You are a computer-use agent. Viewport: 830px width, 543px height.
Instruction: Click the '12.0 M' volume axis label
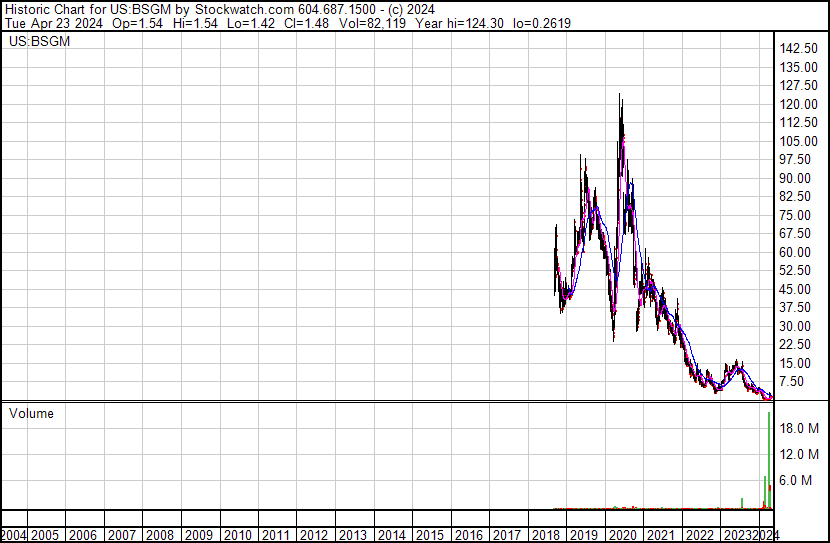tap(799, 455)
